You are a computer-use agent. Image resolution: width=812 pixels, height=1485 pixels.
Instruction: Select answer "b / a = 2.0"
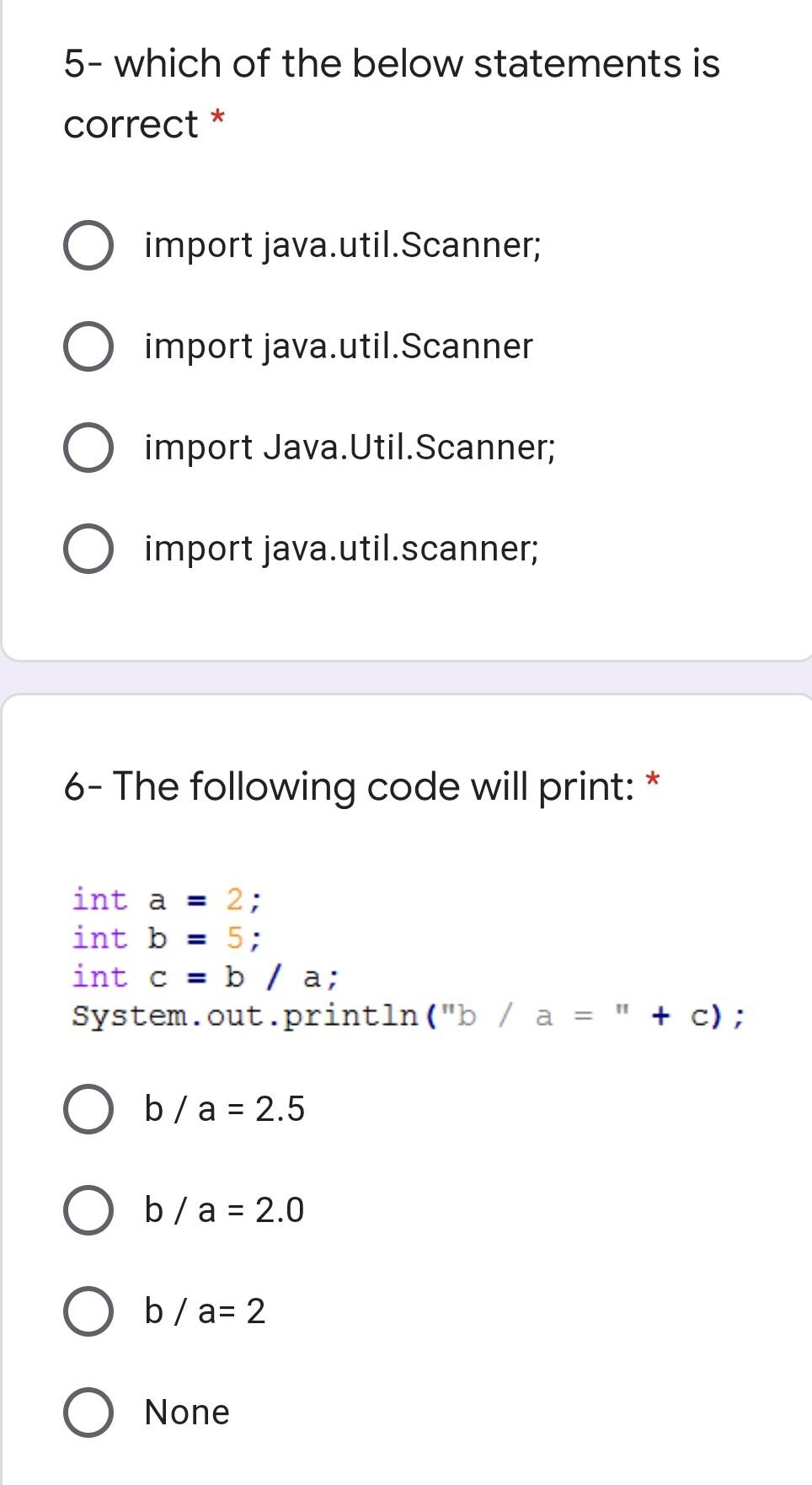tap(87, 1210)
